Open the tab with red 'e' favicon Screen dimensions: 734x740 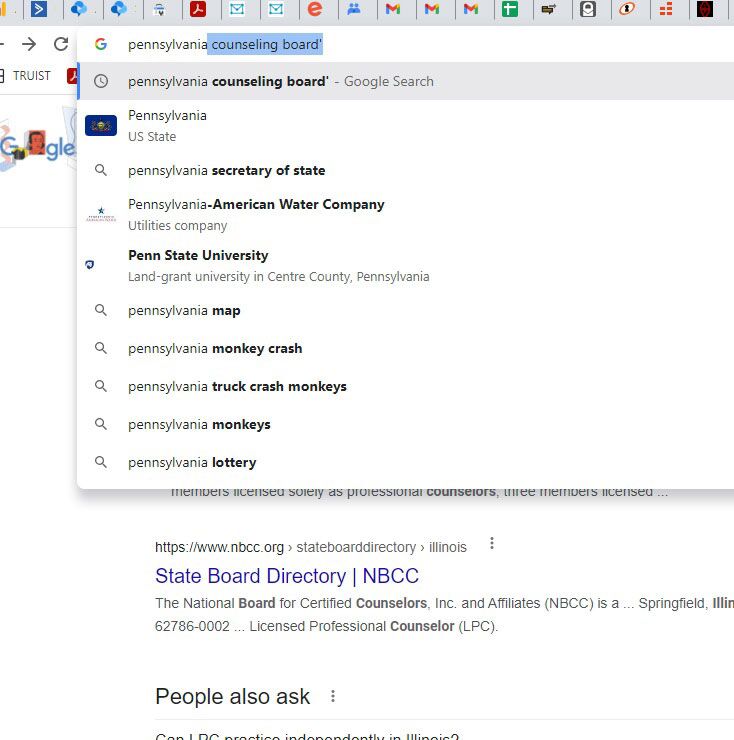[x=315, y=10]
